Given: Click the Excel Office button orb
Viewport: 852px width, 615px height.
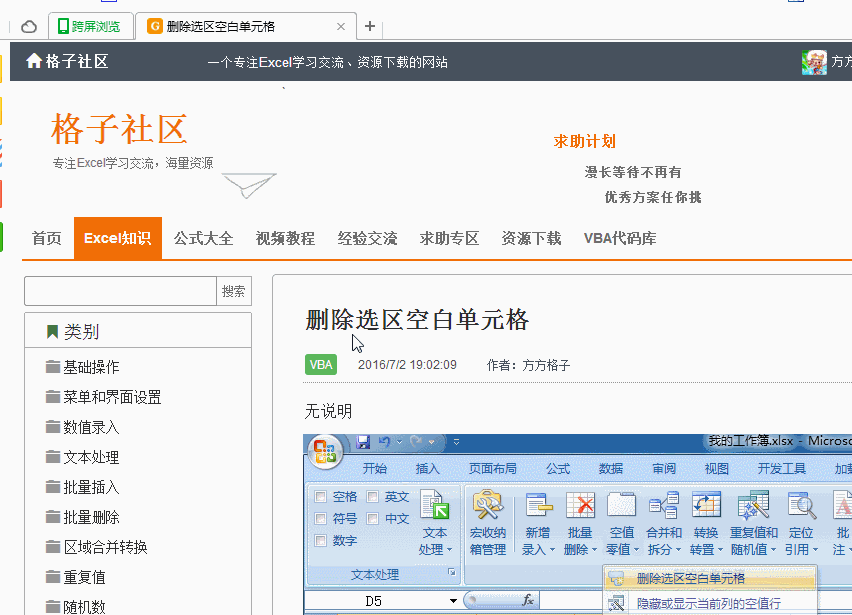Looking at the screenshot, I should point(326,453).
